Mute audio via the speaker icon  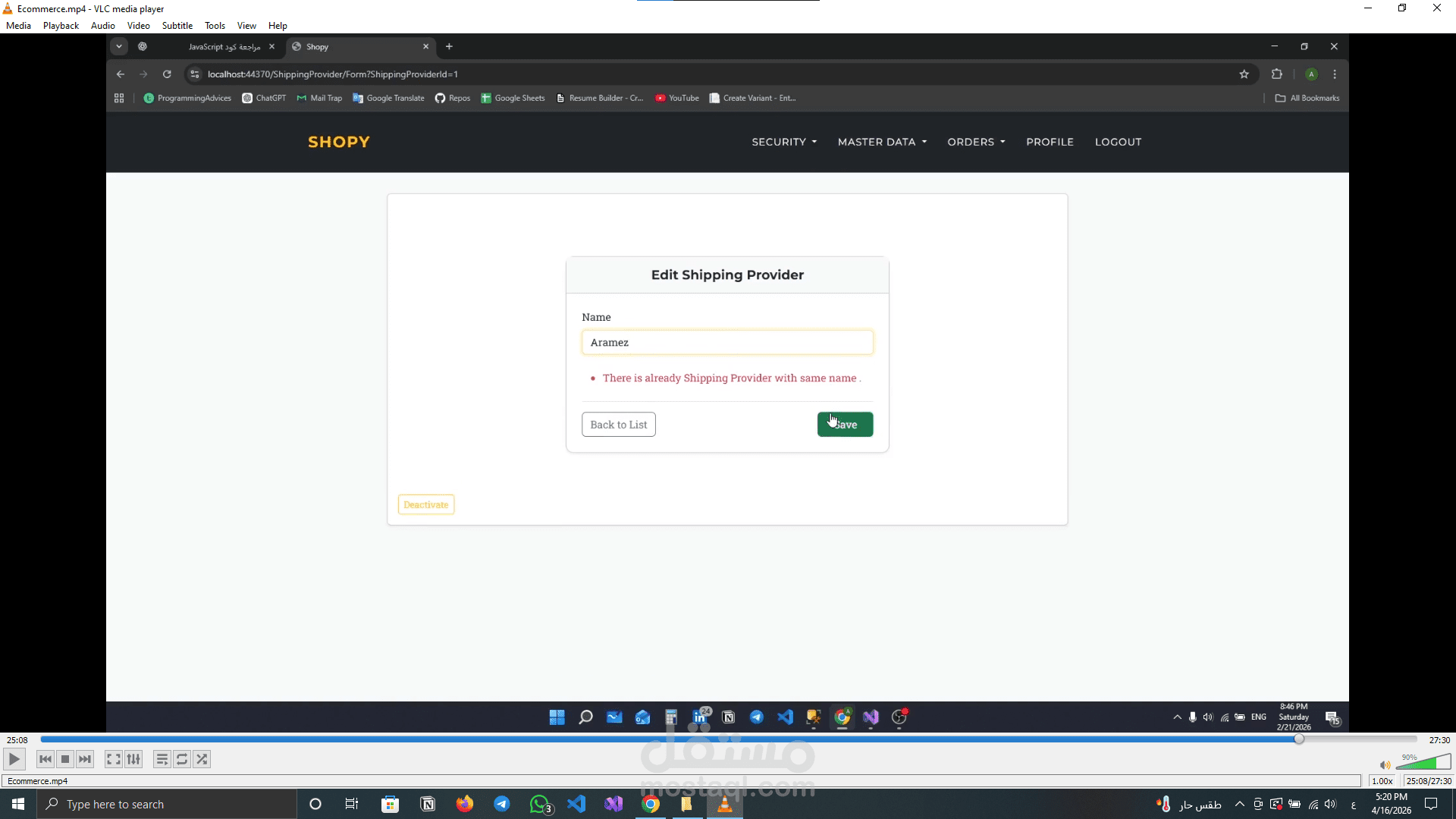pyautogui.click(x=1385, y=765)
